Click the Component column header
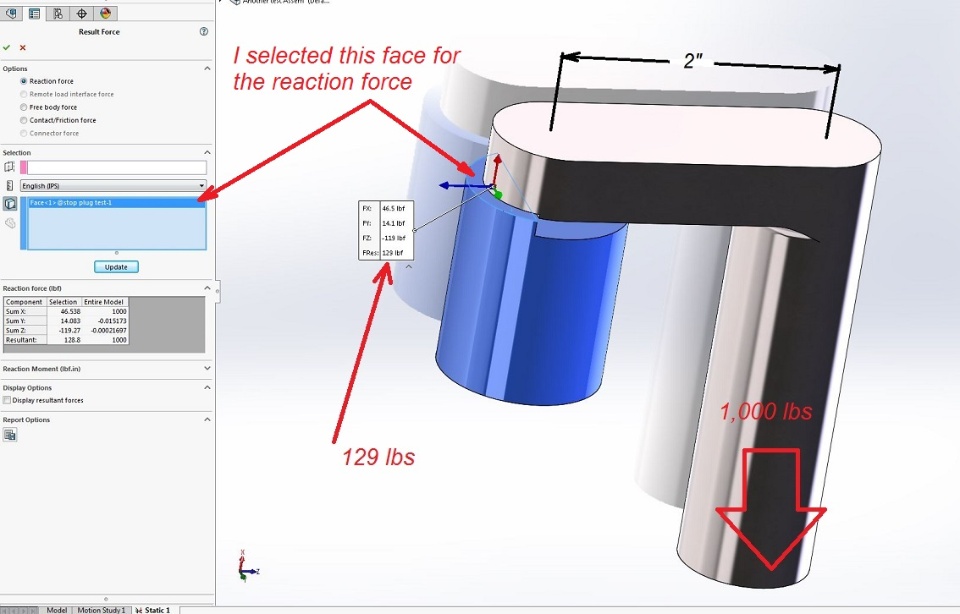 coord(24,302)
